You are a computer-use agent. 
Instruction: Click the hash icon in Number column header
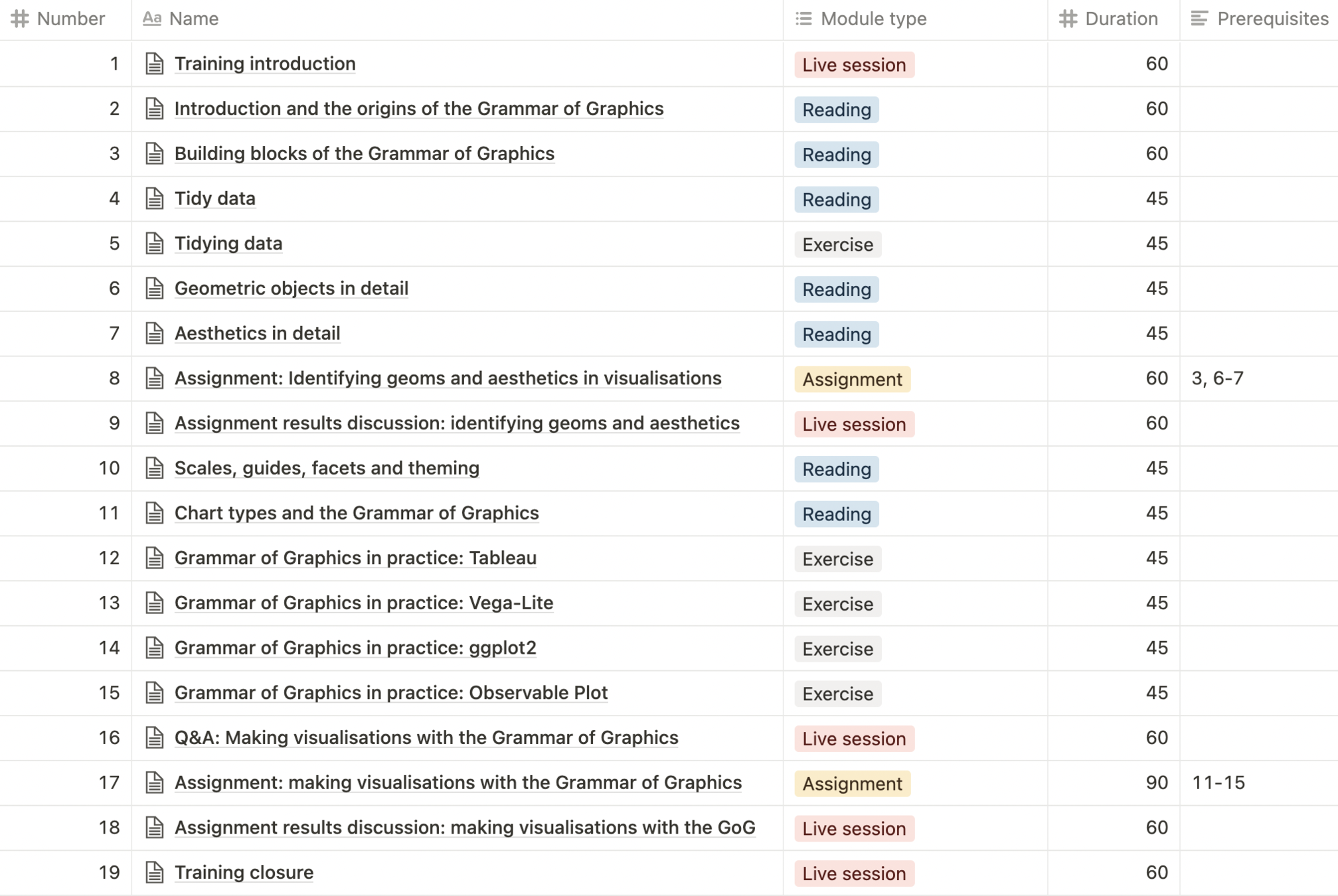click(20, 19)
